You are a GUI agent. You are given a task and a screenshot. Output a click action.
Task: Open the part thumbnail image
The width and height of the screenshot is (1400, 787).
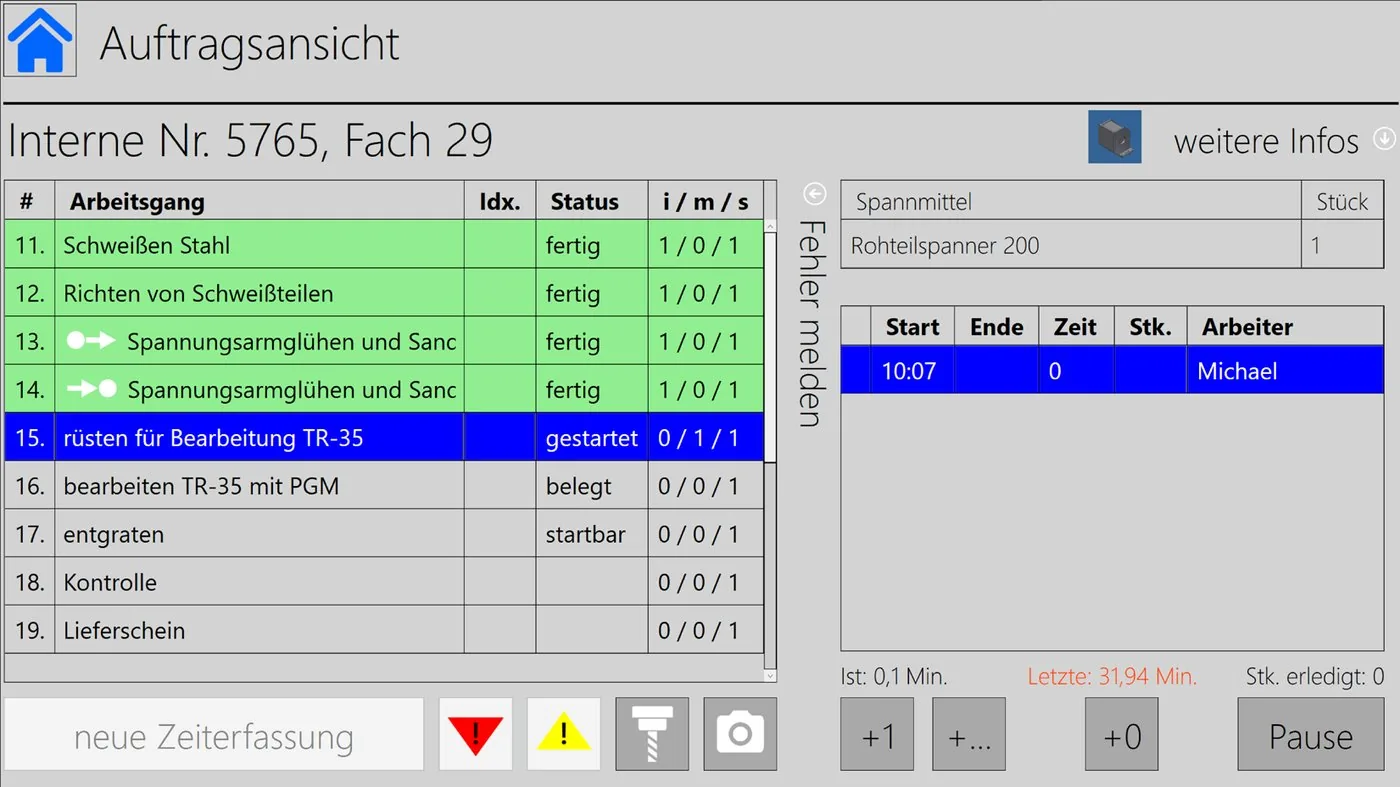1114,137
